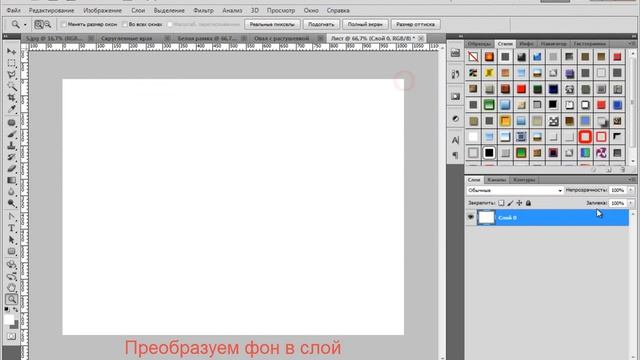Select the Crop tool
This screenshot has width=640, height=360.
tap(11, 98)
